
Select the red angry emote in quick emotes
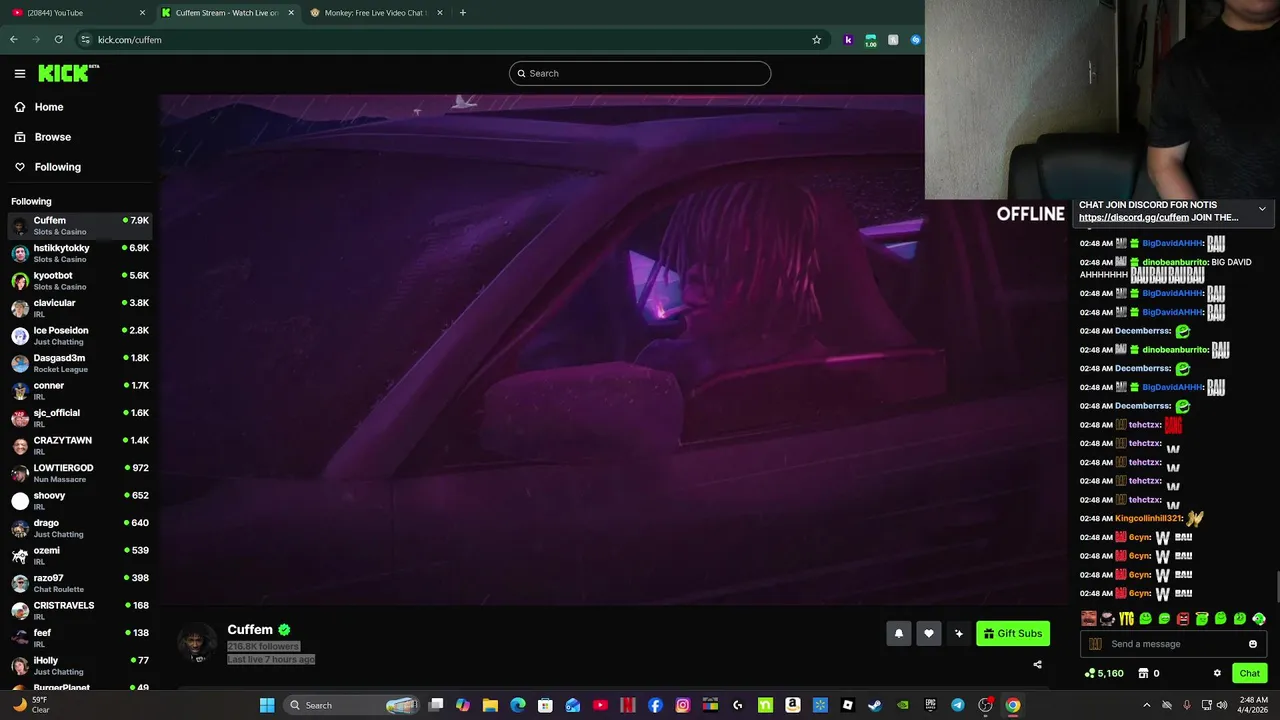pyautogui.click(x=1183, y=619)
